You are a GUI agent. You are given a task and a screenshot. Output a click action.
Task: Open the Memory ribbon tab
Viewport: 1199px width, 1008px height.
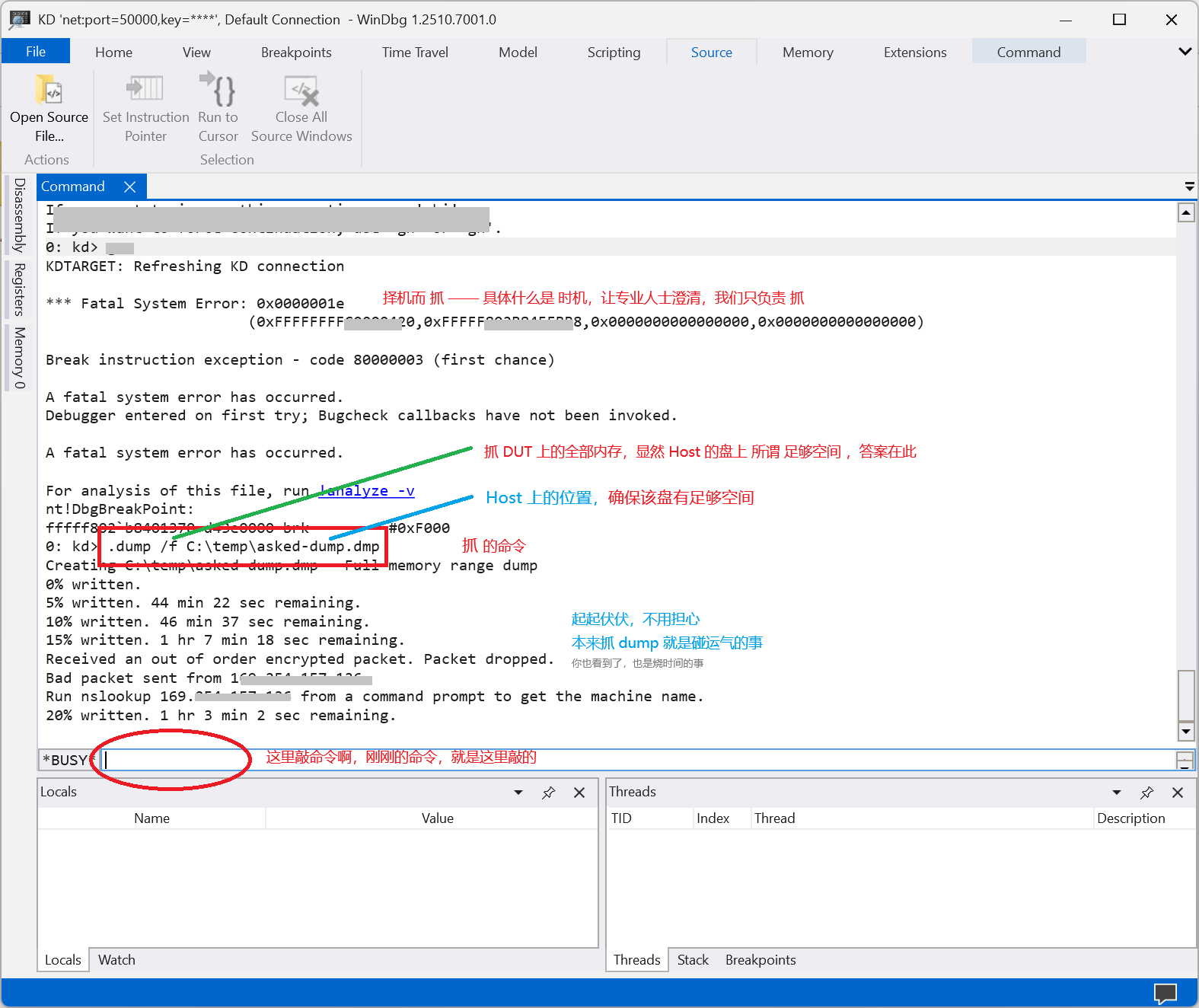click(x=808, y=52)
